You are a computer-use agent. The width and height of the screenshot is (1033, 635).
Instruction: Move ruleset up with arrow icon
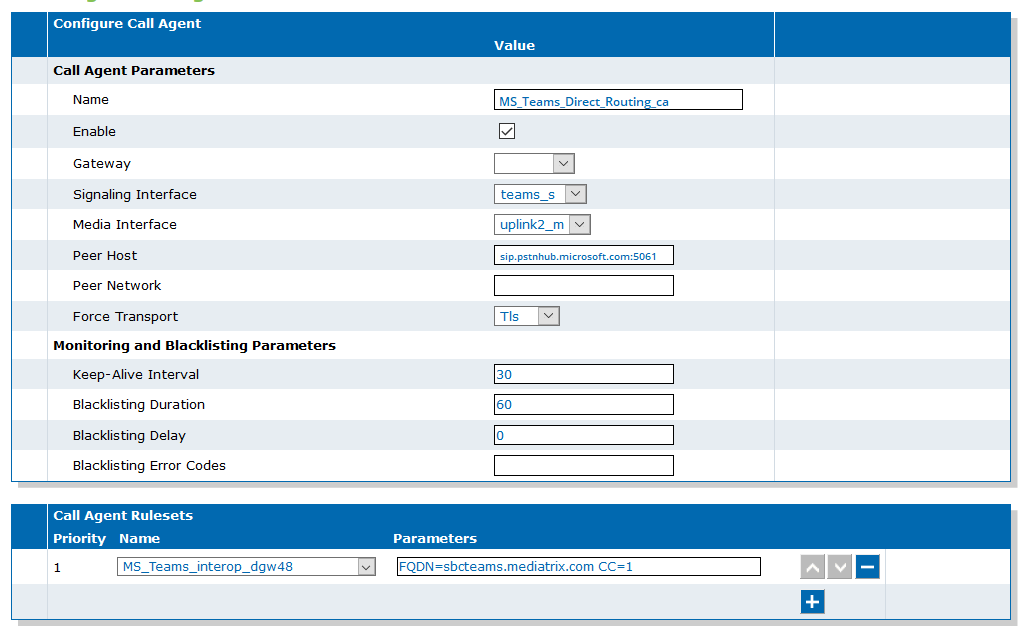[812, 566]
